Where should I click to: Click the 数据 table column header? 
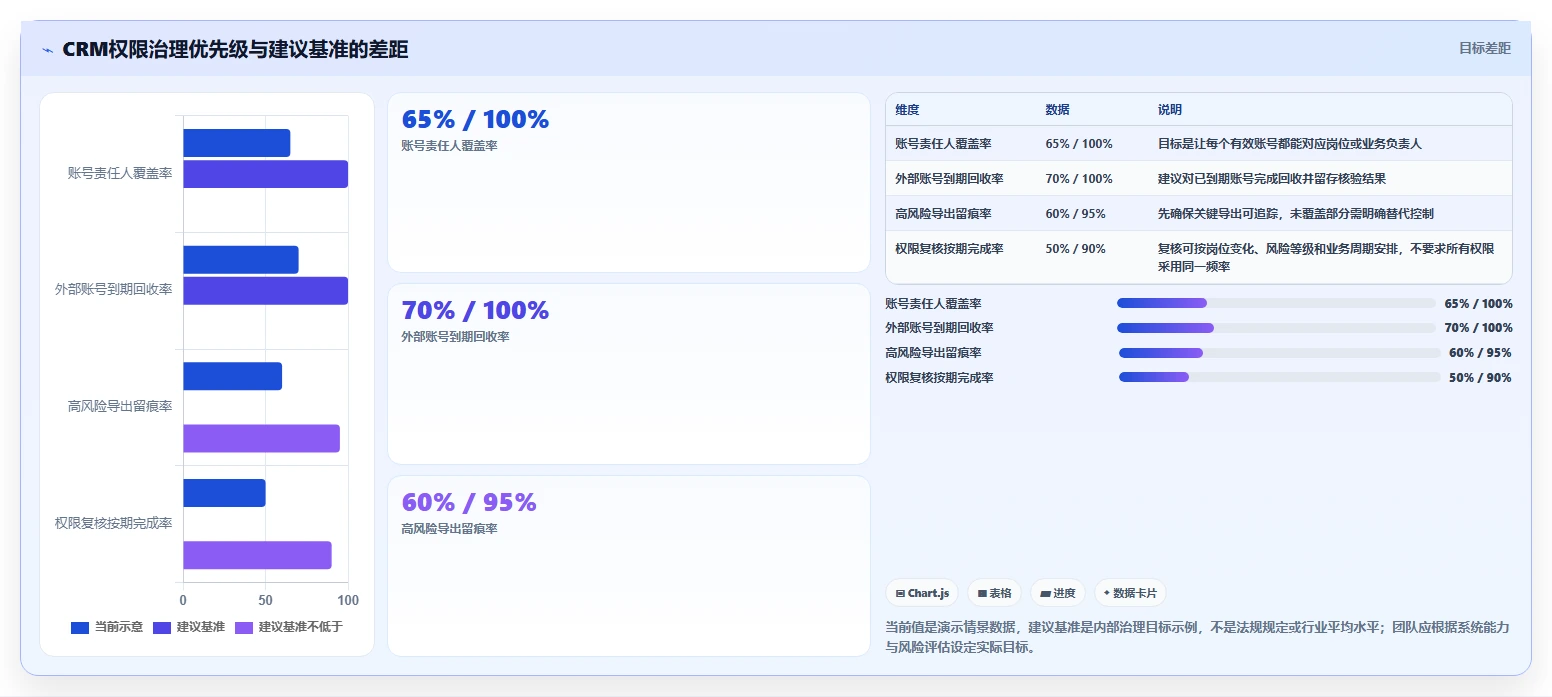(x=1057, y=110)
